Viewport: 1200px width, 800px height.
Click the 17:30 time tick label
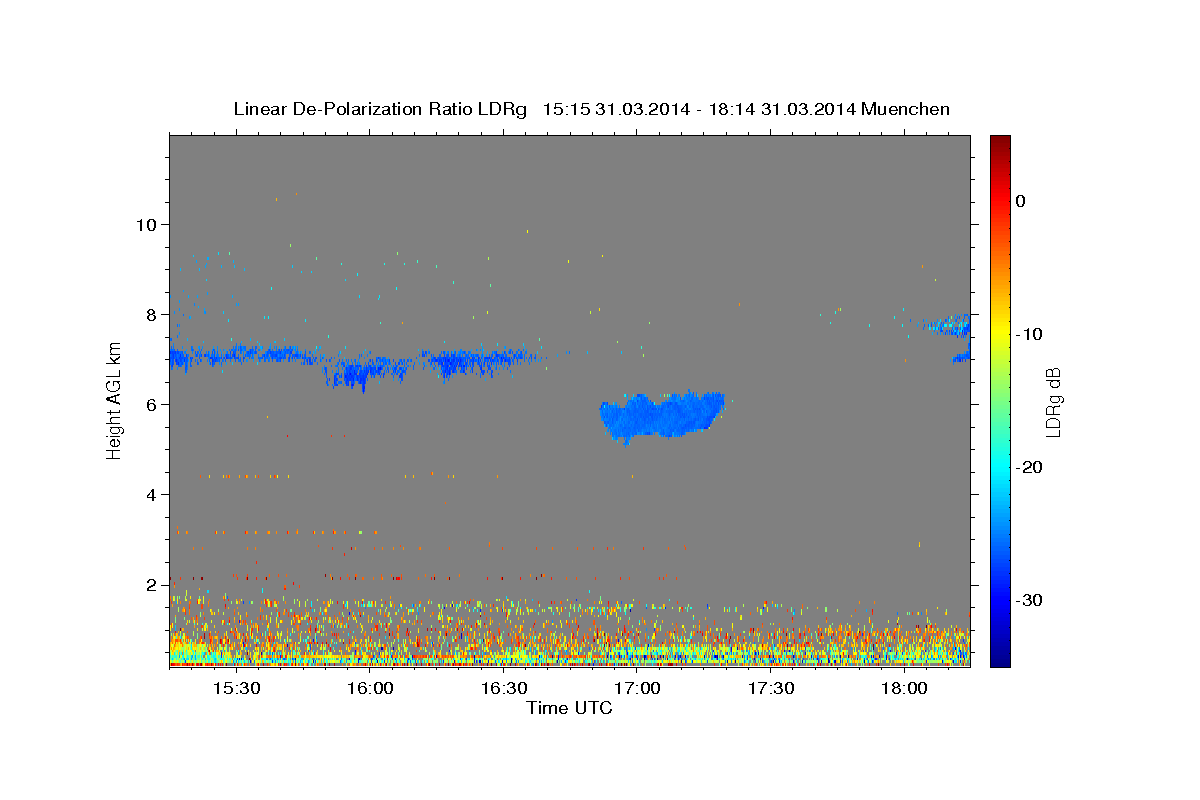(770, 689)
